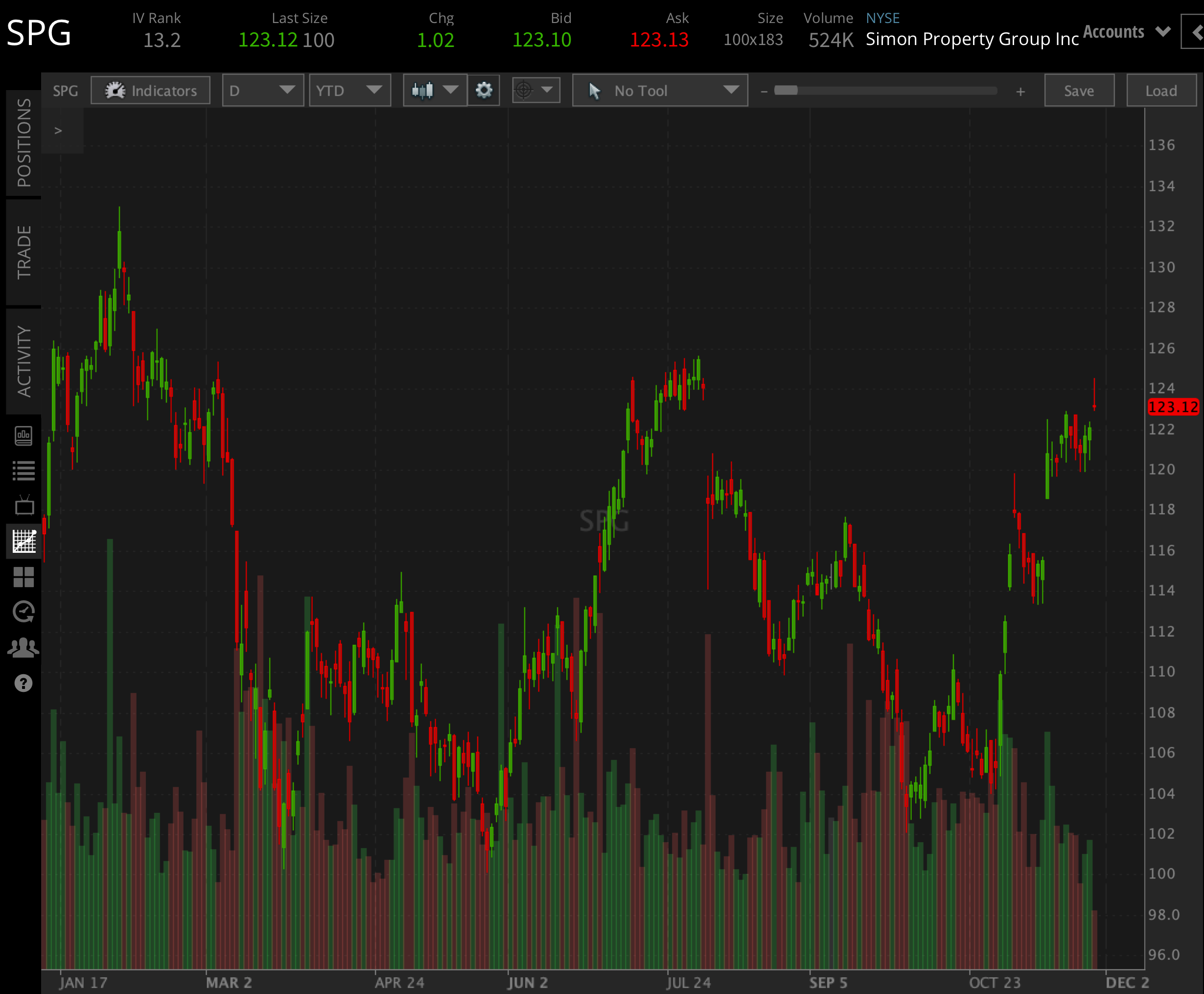Switch to the ACTIVITY tab
1204x994 pixels.
(23, 361)
